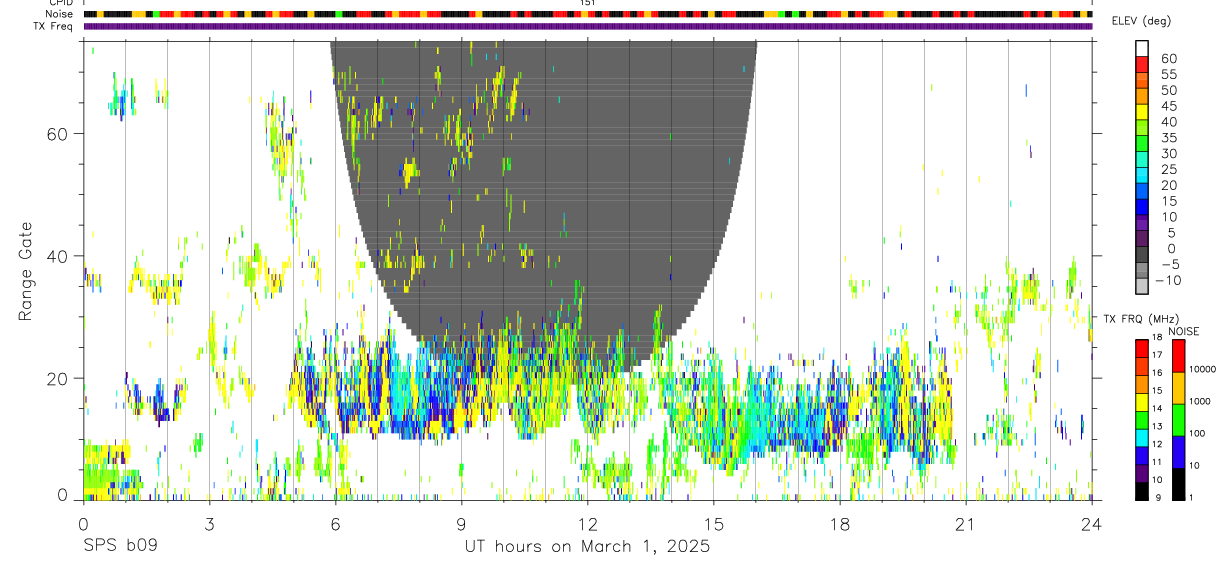Click the '18' tick on the UT hours axis

point(840,523)
